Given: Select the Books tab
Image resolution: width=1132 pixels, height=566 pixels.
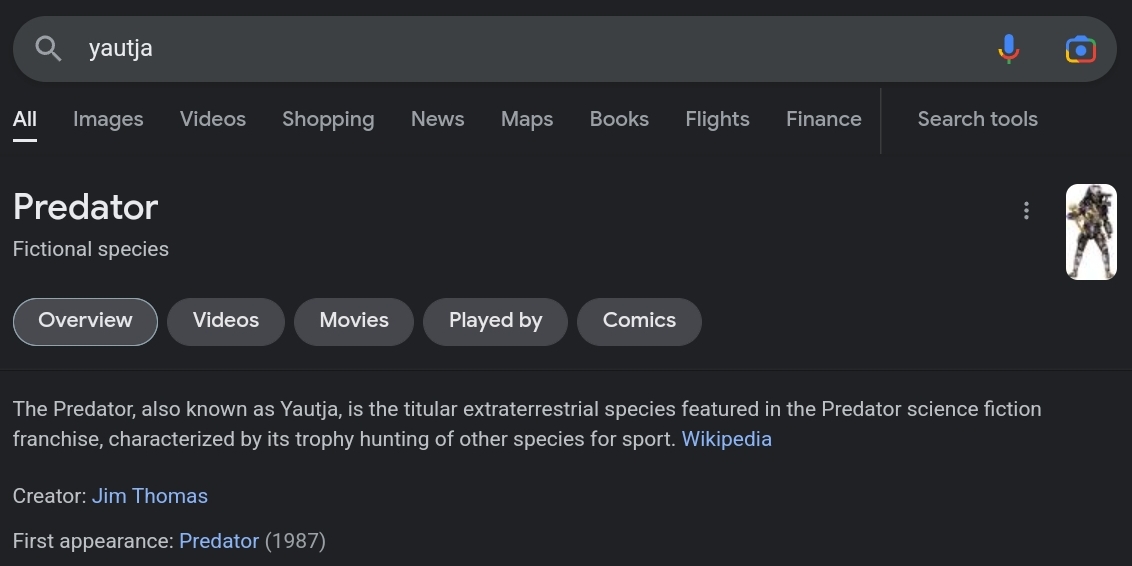Looking at the screenshot, I should click(619, 119).
